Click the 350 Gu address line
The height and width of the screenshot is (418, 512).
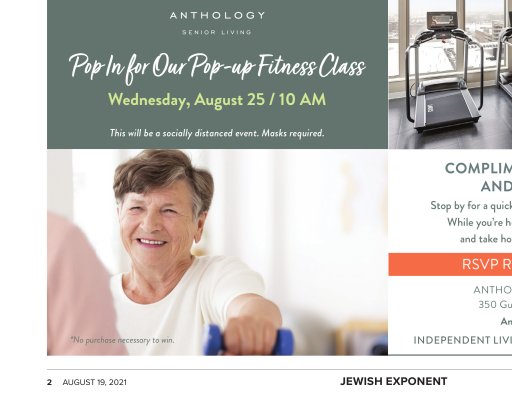495,304
